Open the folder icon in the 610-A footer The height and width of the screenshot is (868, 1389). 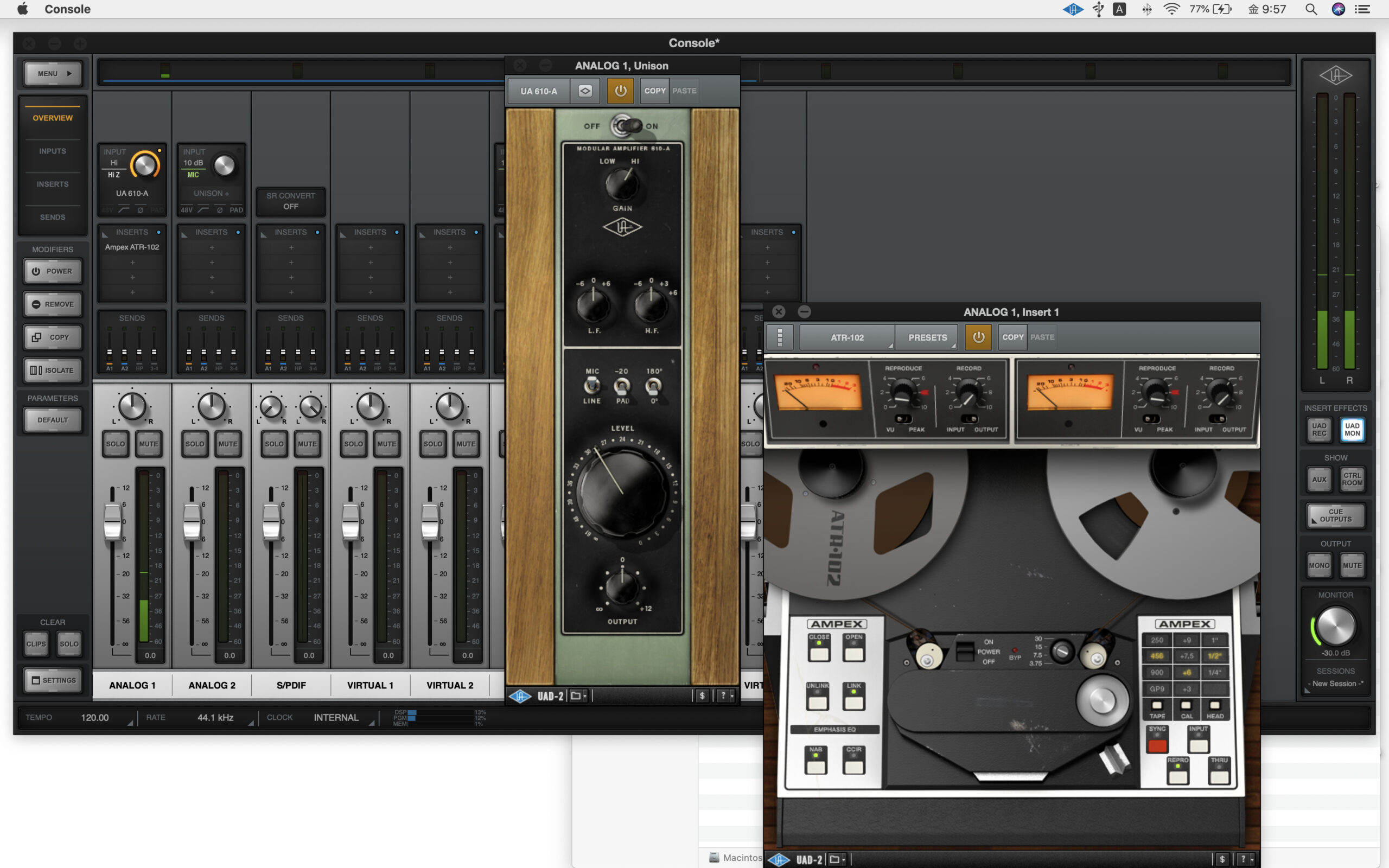coord(578,697)
